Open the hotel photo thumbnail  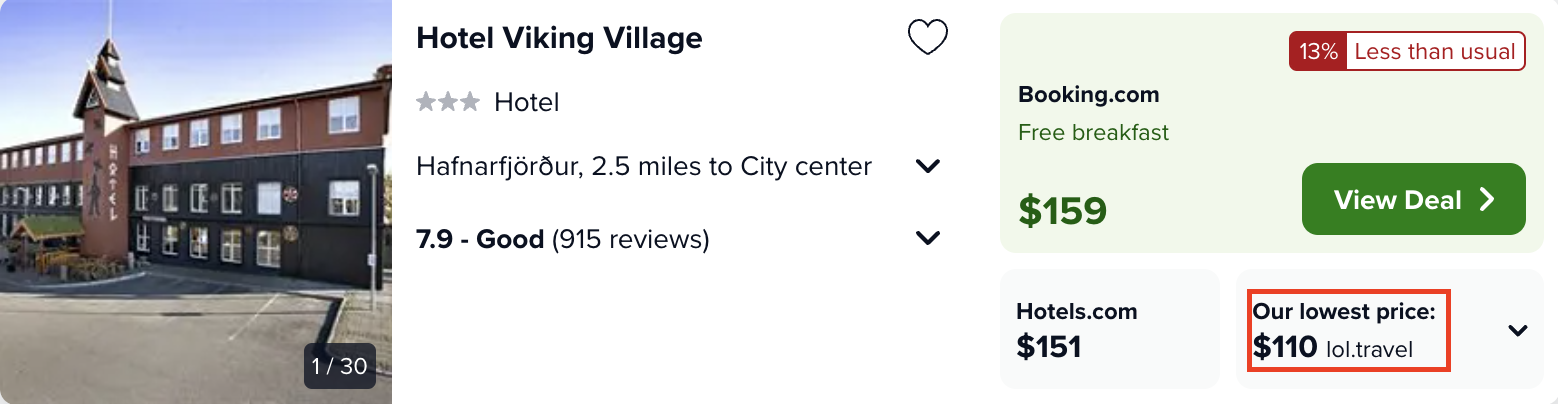point(196,202)
